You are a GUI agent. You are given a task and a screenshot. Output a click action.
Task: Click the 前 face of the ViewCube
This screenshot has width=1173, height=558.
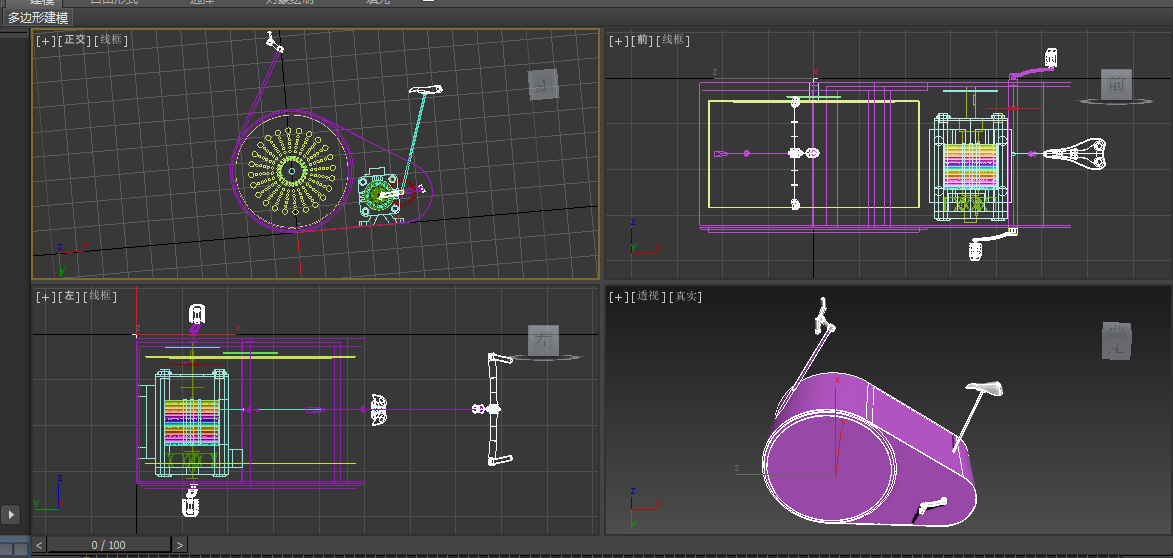coord(1116,85)
